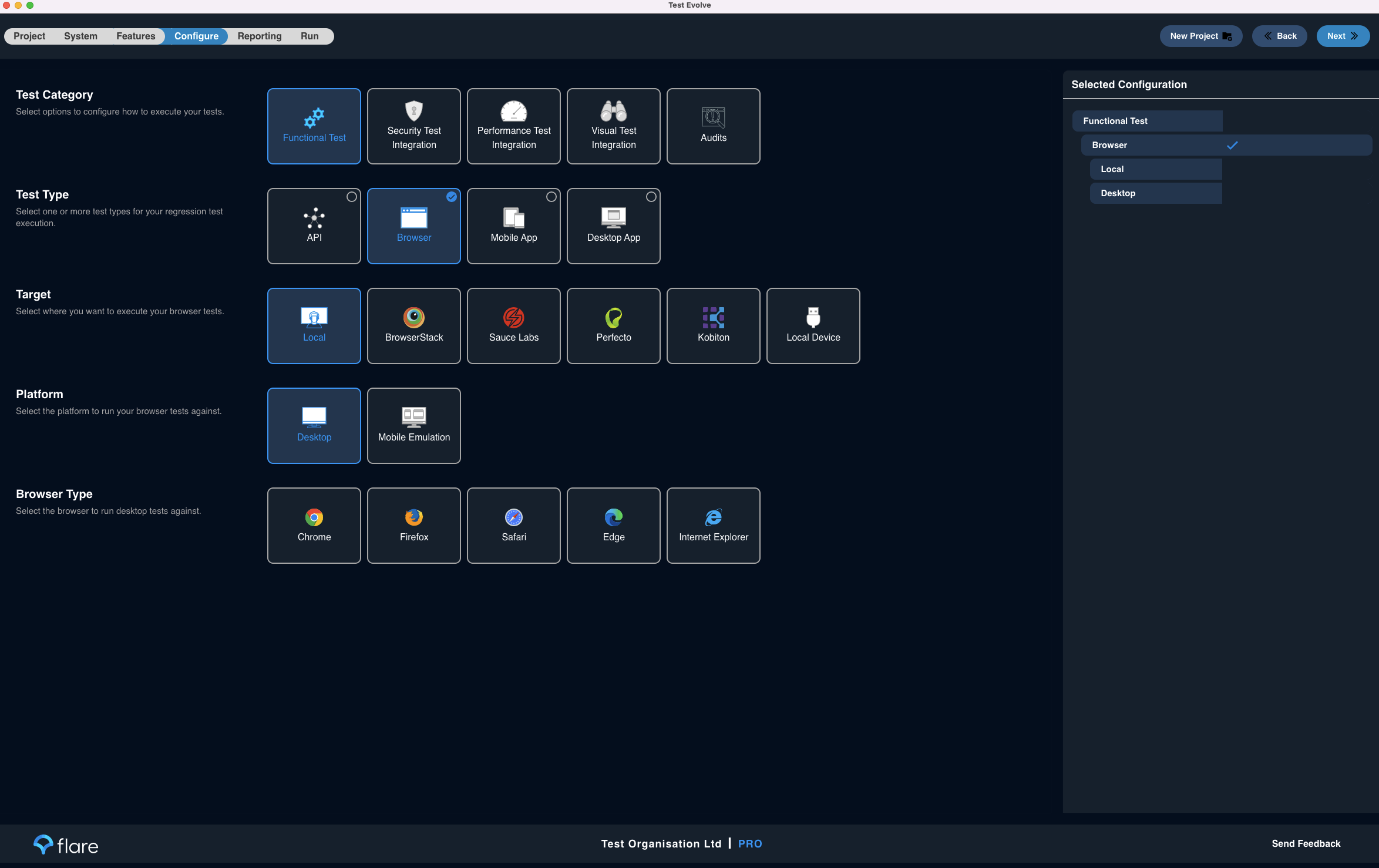
Task: Select the Mobile App test type radio button
Action: point(551,197)
